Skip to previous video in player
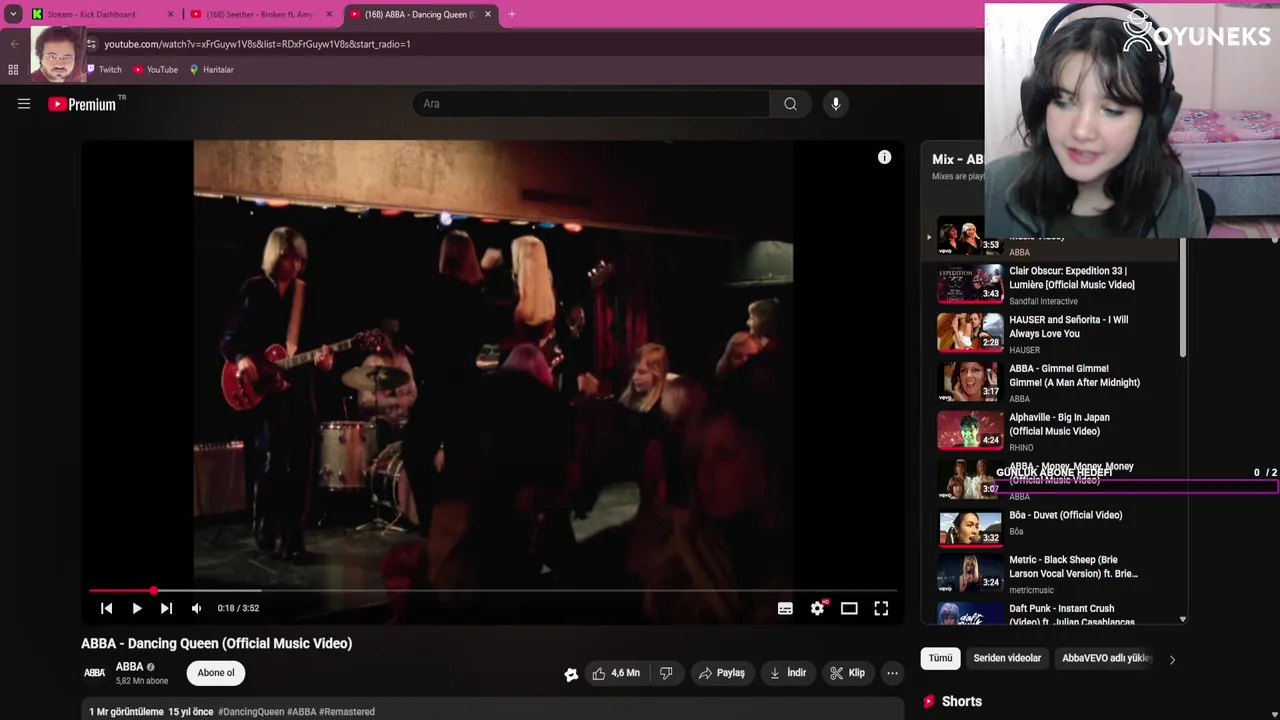Viewport: 1280px width, 720px height. pyautogui.click(x=107, y=608)
